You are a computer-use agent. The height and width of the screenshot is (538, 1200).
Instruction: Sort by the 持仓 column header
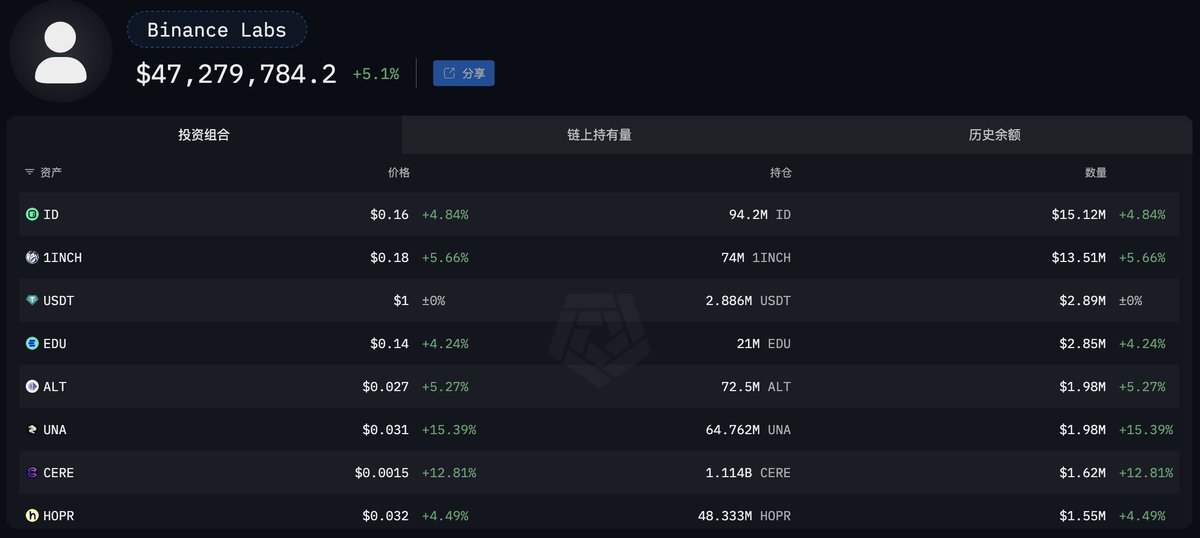pyautogui.click(x=780, y=172)
